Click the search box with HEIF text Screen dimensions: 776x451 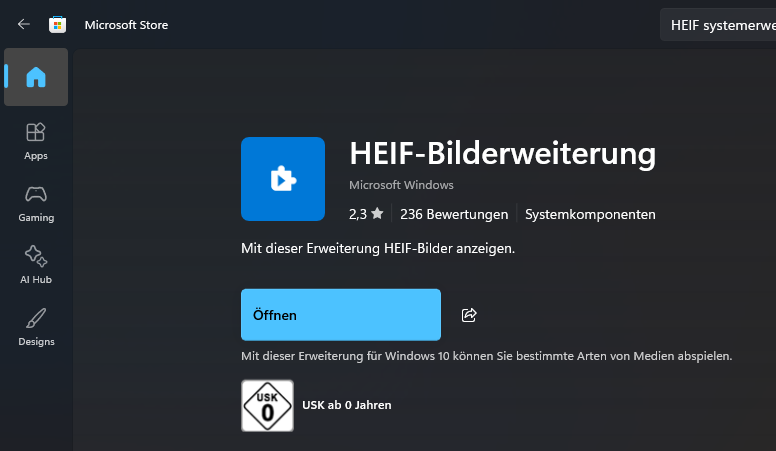(718, 25)
